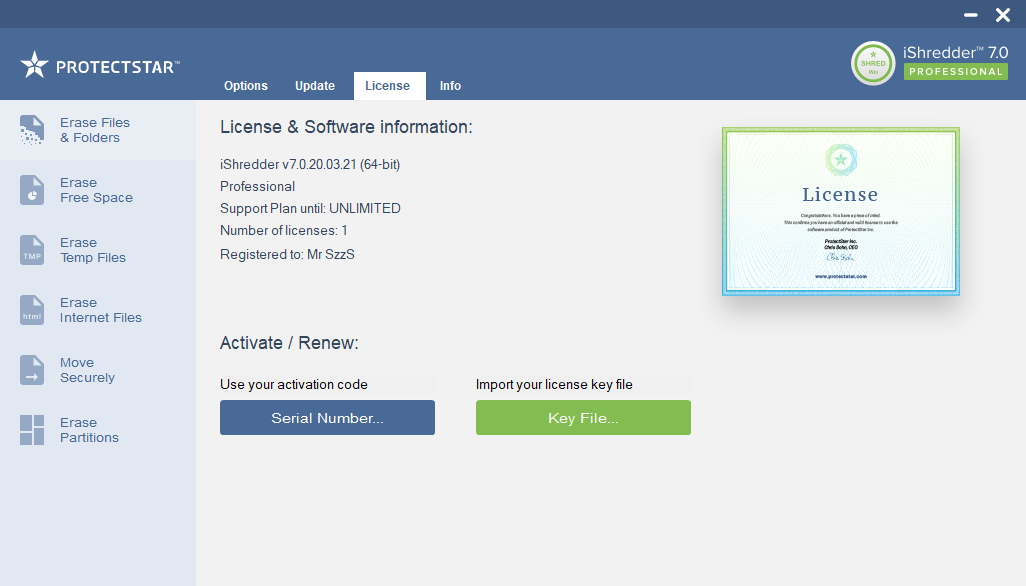Click the 'Professional' edition text line
This screenshot has height=586, width=1026.
[257, 186]
